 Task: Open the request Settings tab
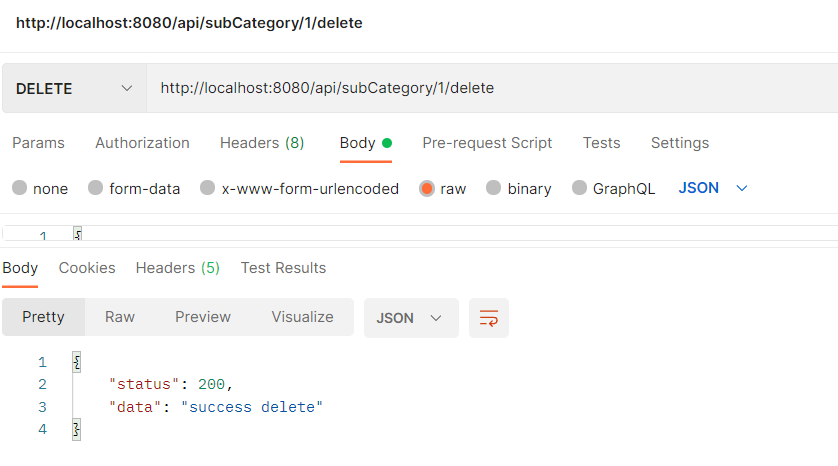tap(680, 143)
